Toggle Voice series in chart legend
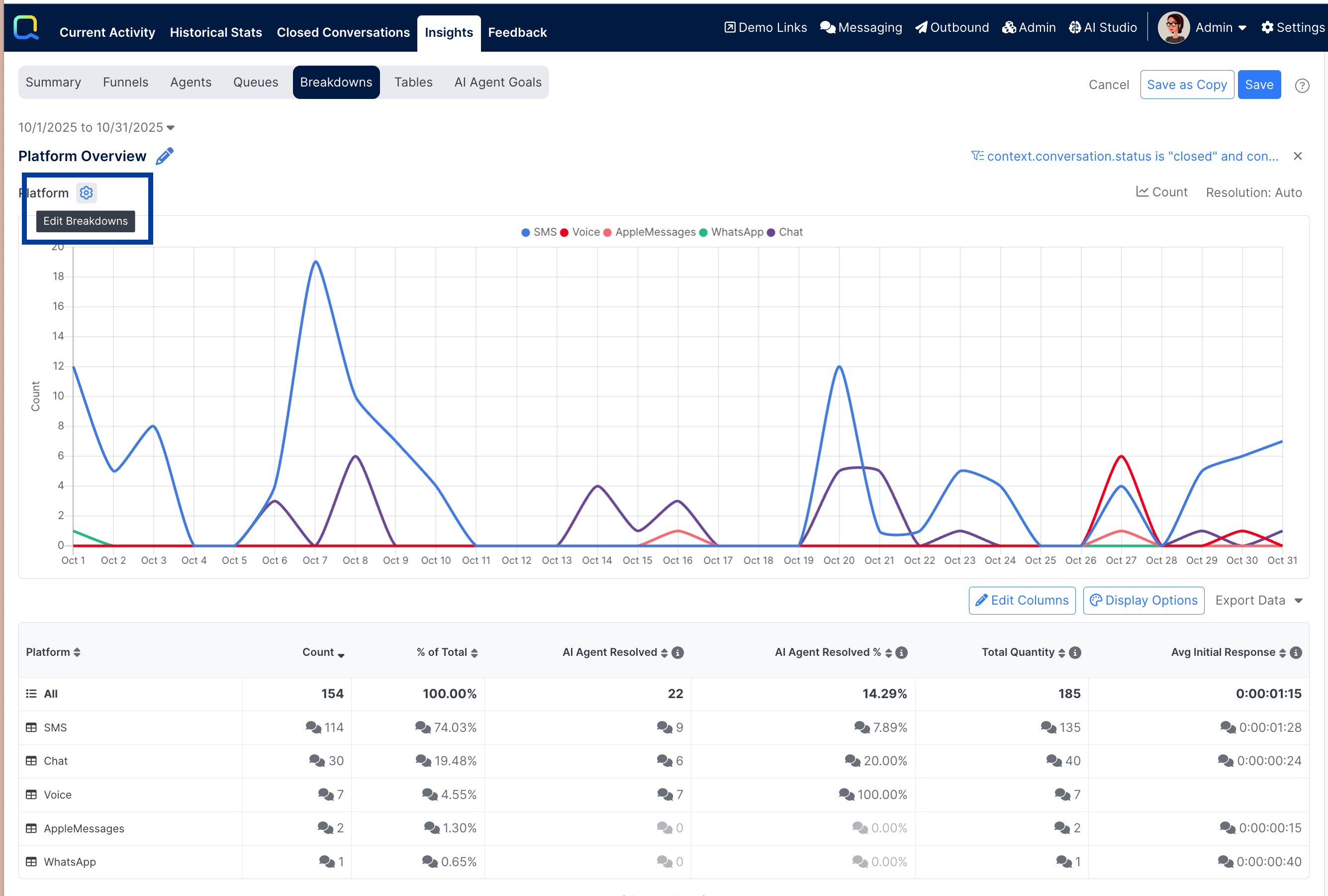This screenshot has height=896, width=1328. click(x=580, y=232)
